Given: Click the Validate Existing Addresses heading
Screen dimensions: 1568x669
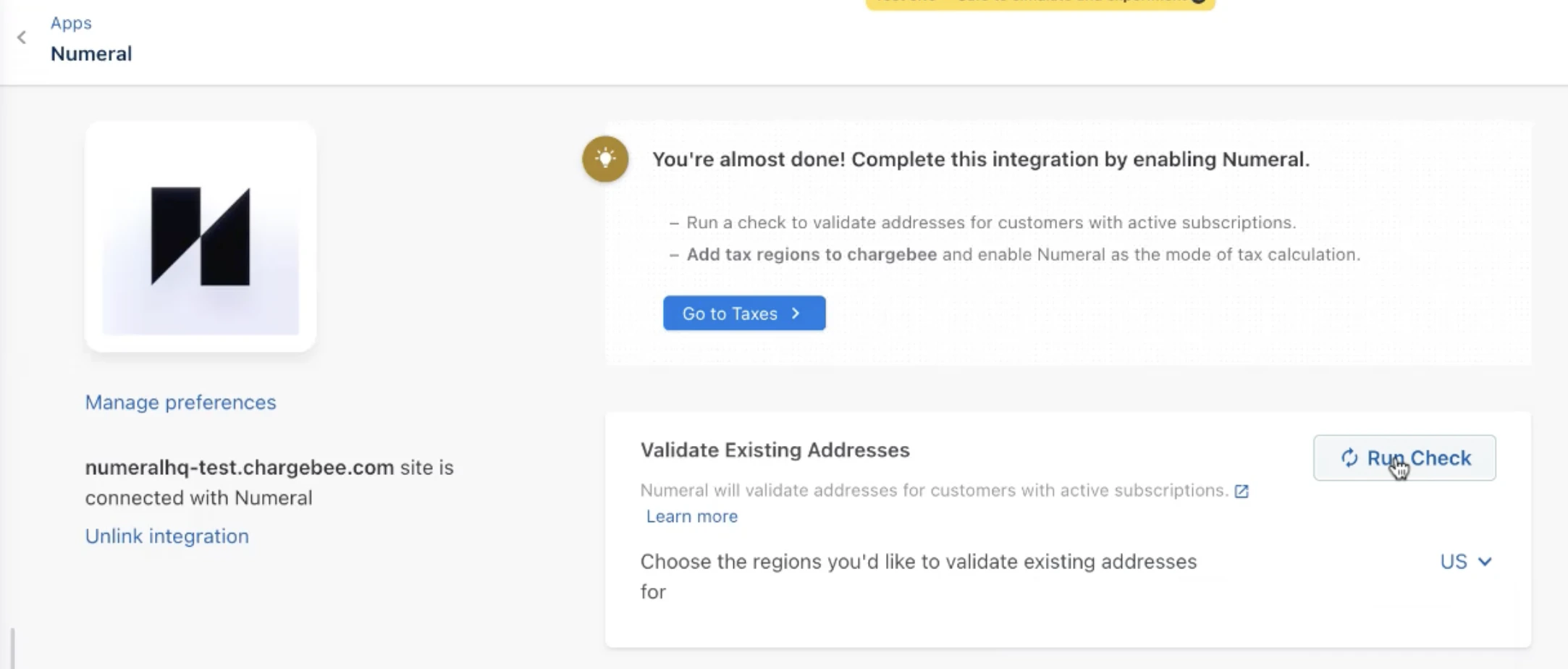Looking at the screenshot, I should [x=775, y=450].
